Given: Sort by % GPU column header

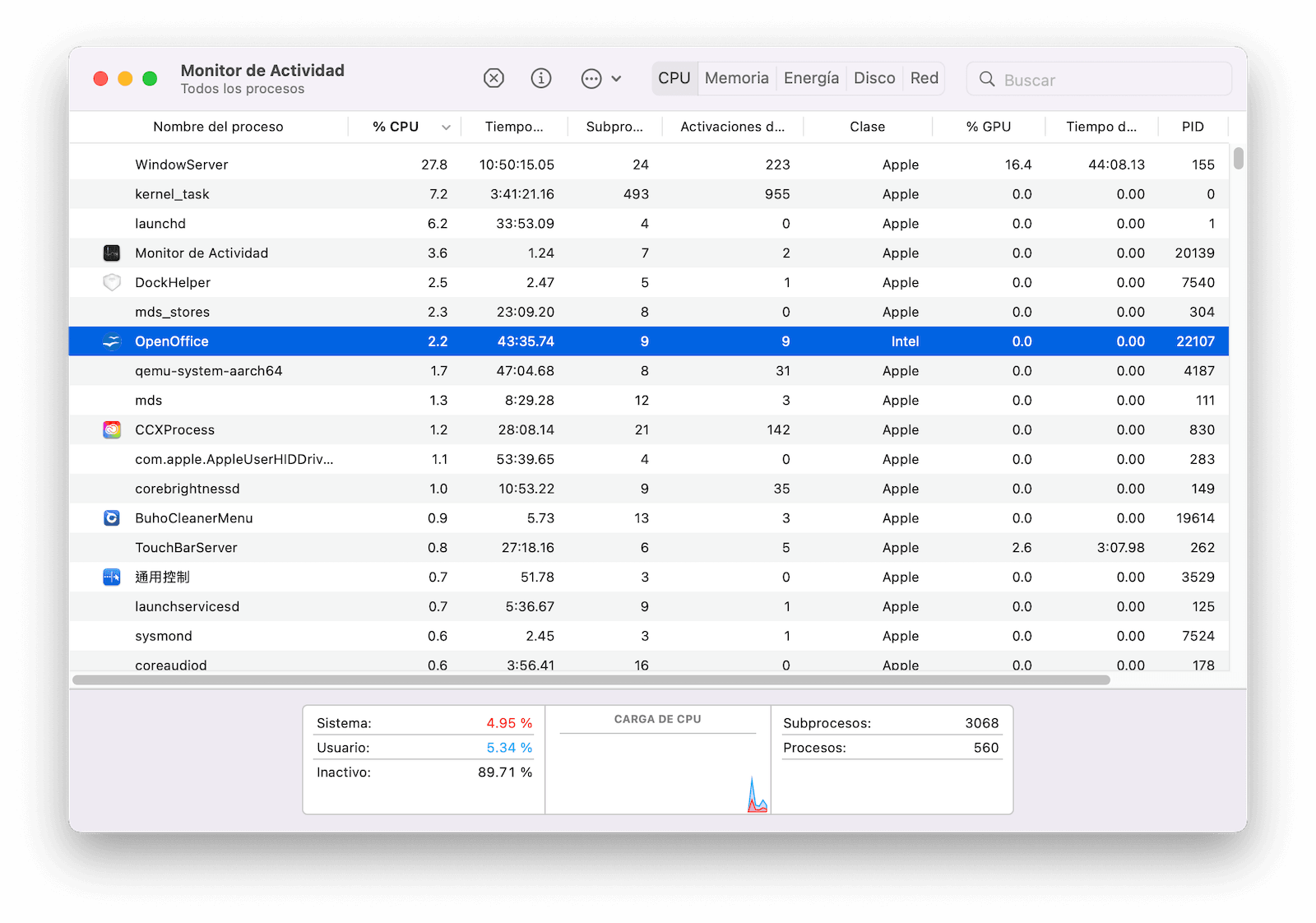Looking at the screenshot, I should pyautogui.click(x=989, y=127).
